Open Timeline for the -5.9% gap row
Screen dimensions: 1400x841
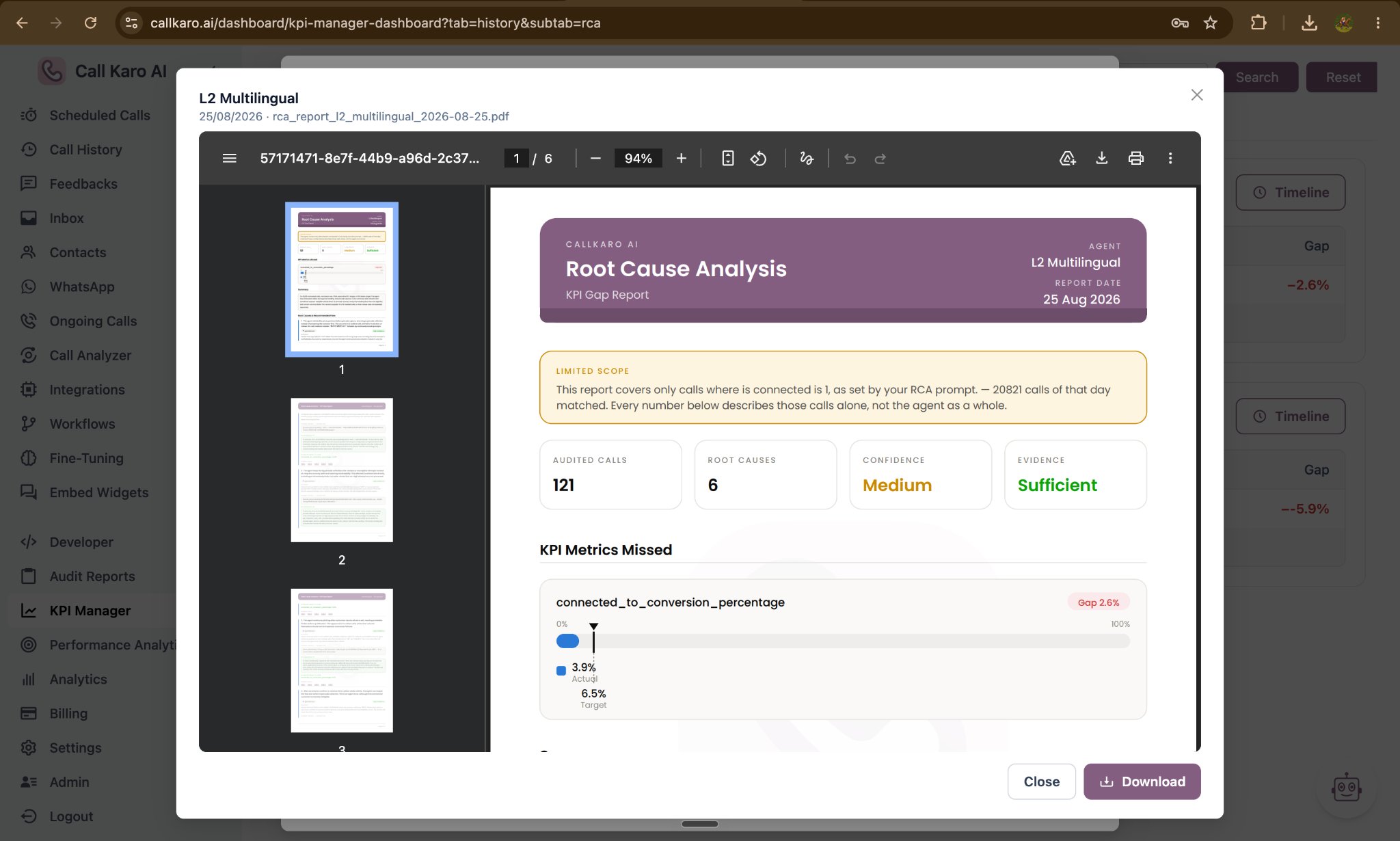1291,416
